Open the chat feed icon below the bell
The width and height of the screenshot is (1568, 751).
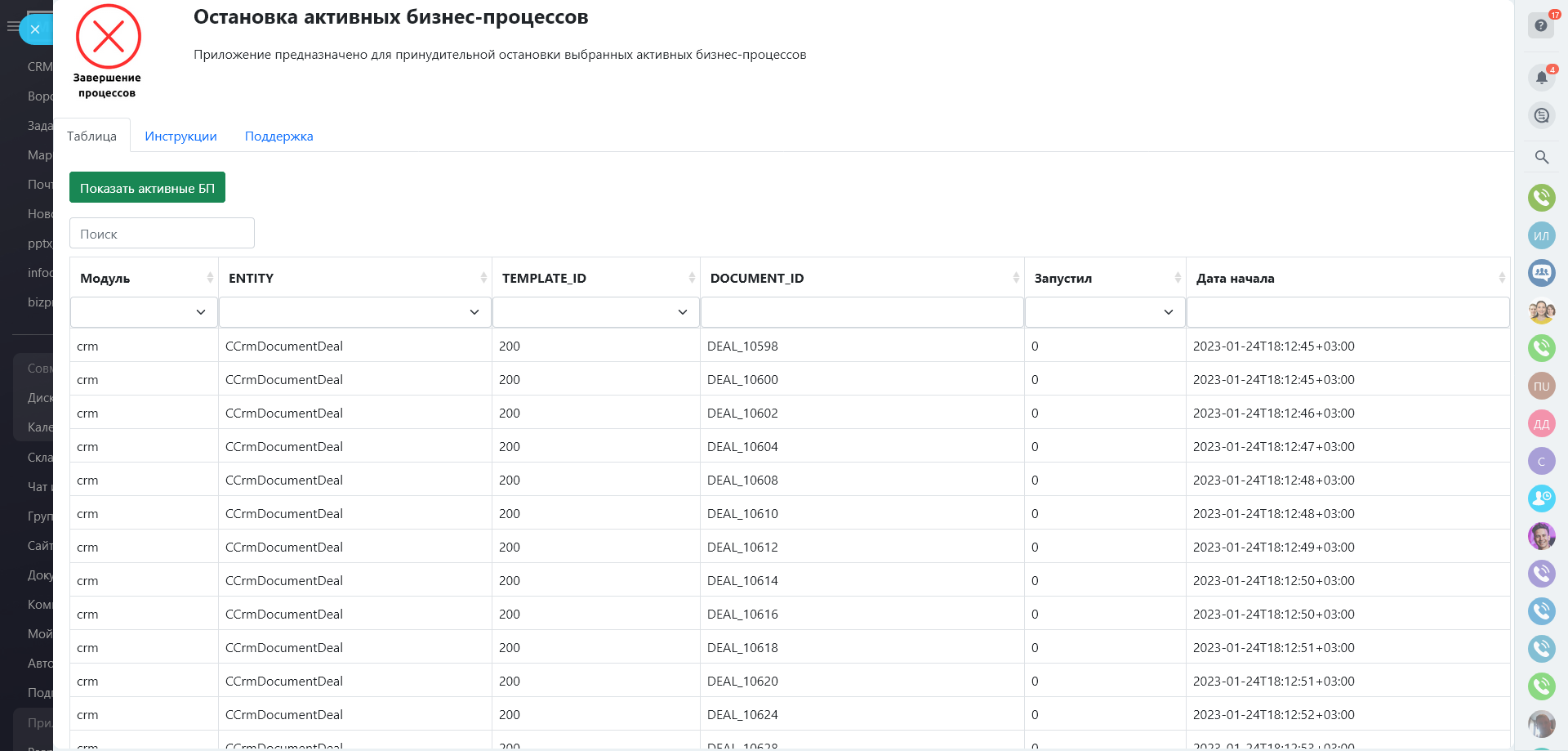pyautogui.click(x=1541, y=115)
